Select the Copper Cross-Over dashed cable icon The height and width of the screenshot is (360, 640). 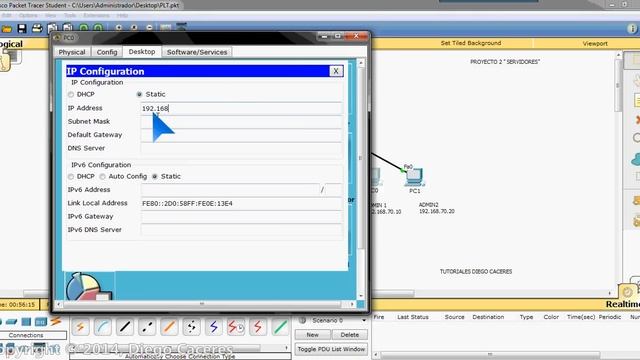(x=147, y=327)
